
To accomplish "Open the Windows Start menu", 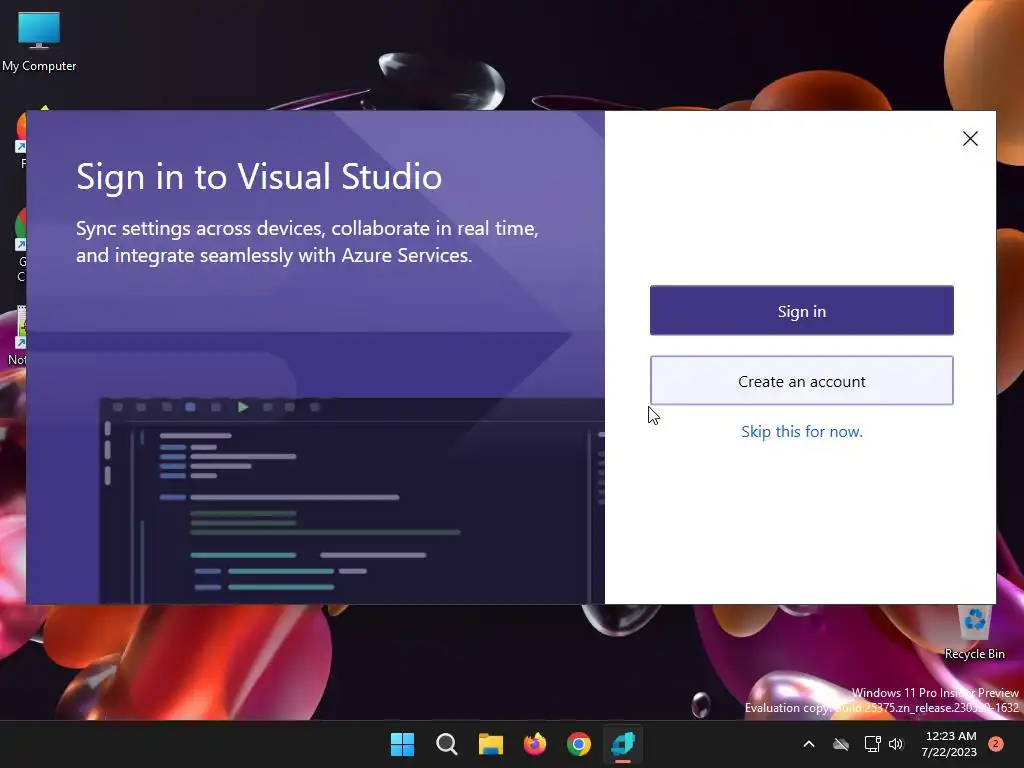I will pyautogui.click(x=402, y=744).
